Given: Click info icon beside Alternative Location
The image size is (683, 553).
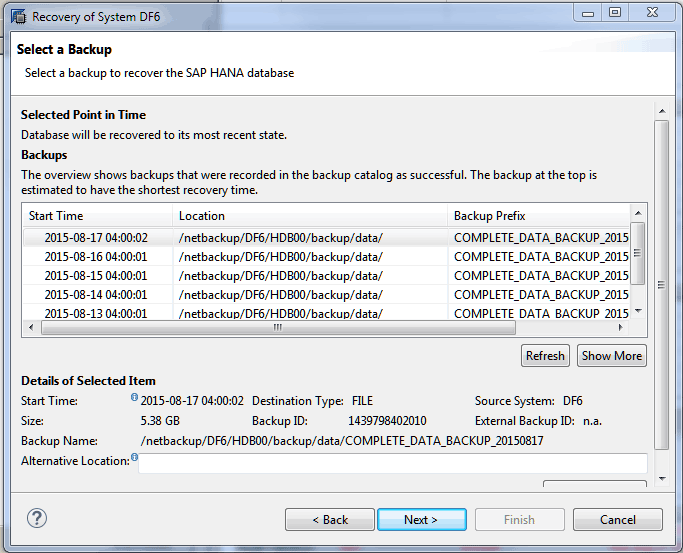Looking at the screenshot, I should pyautogui.click(x=135, y=457).
